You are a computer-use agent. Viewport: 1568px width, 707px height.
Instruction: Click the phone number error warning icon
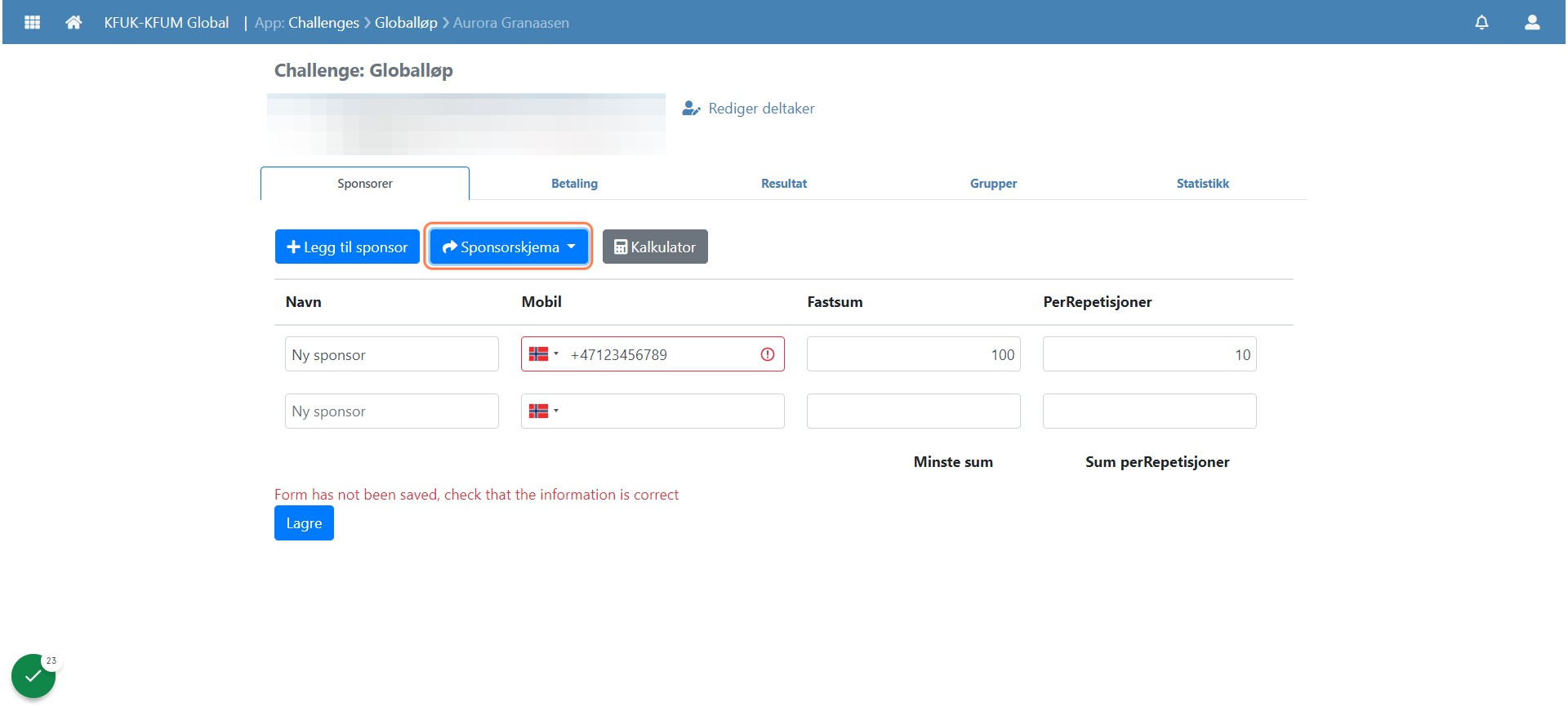click(768, 354)
